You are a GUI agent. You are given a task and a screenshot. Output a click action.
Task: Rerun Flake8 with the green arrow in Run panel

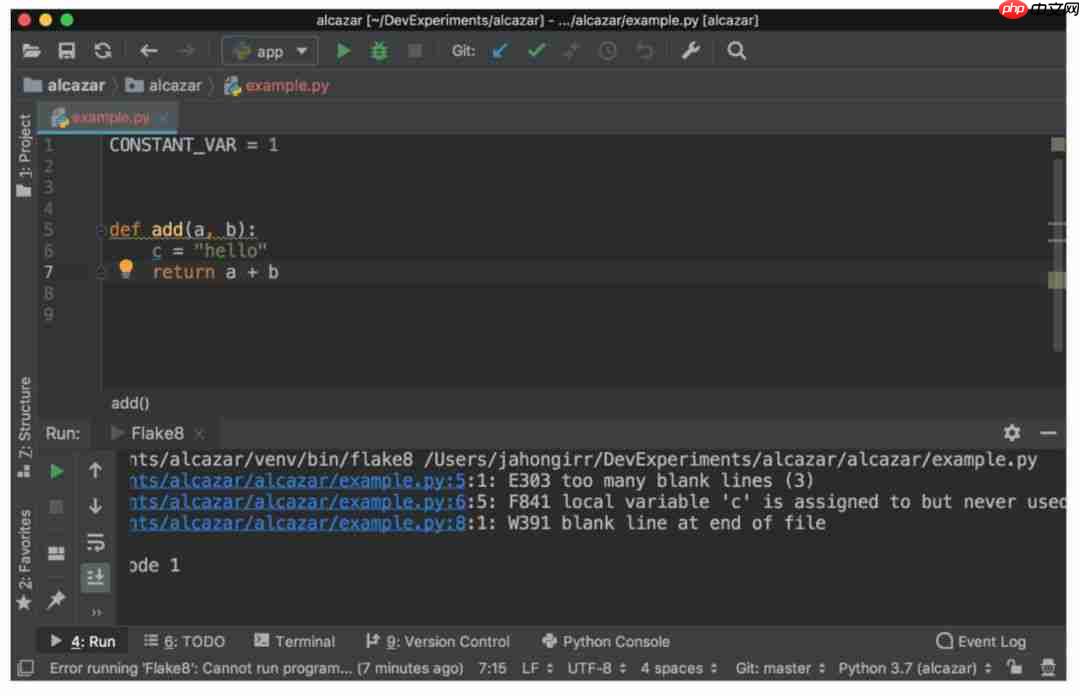[56, 470]
